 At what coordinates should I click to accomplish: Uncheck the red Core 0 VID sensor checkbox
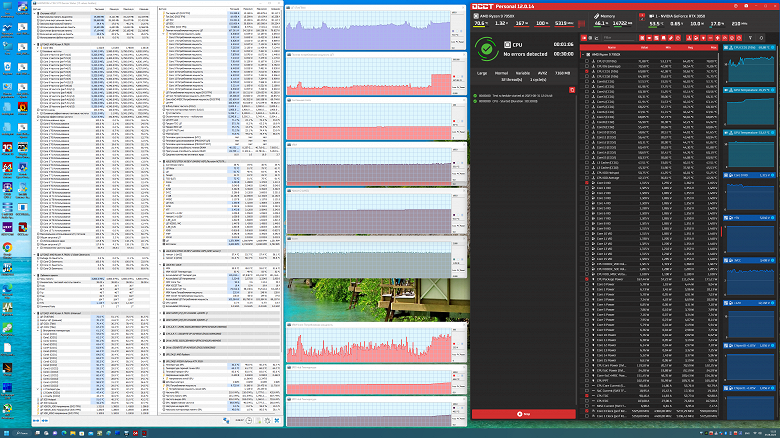point(587,183)
